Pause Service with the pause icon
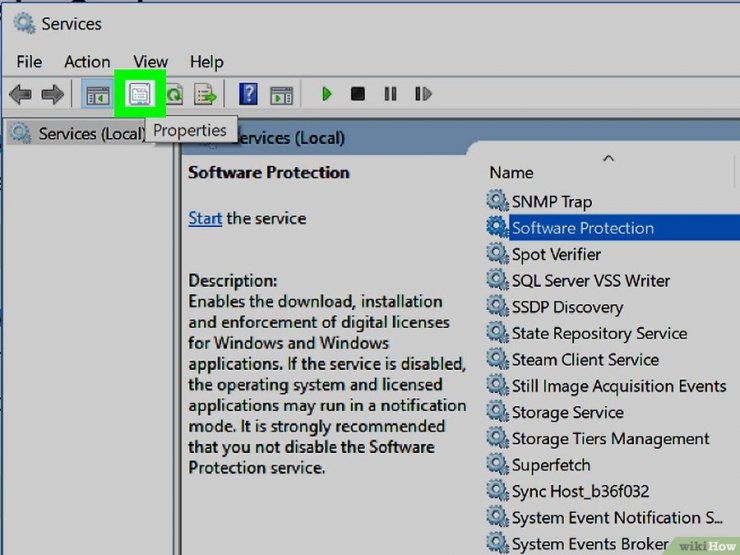The height and width of the screenshot is (555, 740). click(390, 94)
